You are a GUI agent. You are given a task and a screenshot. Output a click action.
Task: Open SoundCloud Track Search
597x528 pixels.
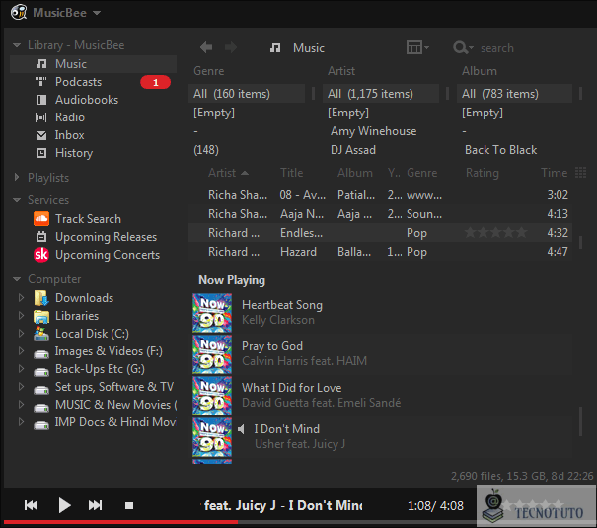88,219
